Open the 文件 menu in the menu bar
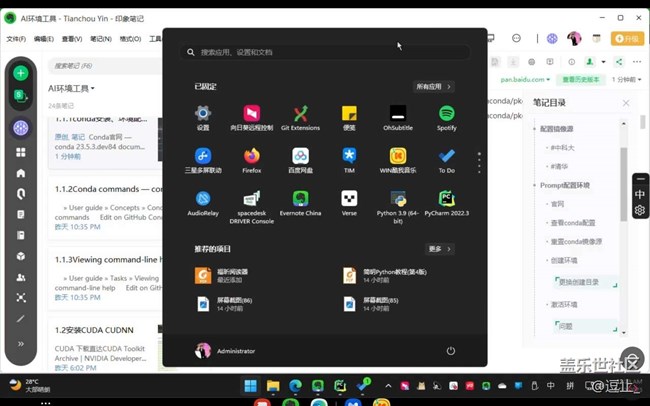Screen dimensions: 650x406 coord(15,39)
